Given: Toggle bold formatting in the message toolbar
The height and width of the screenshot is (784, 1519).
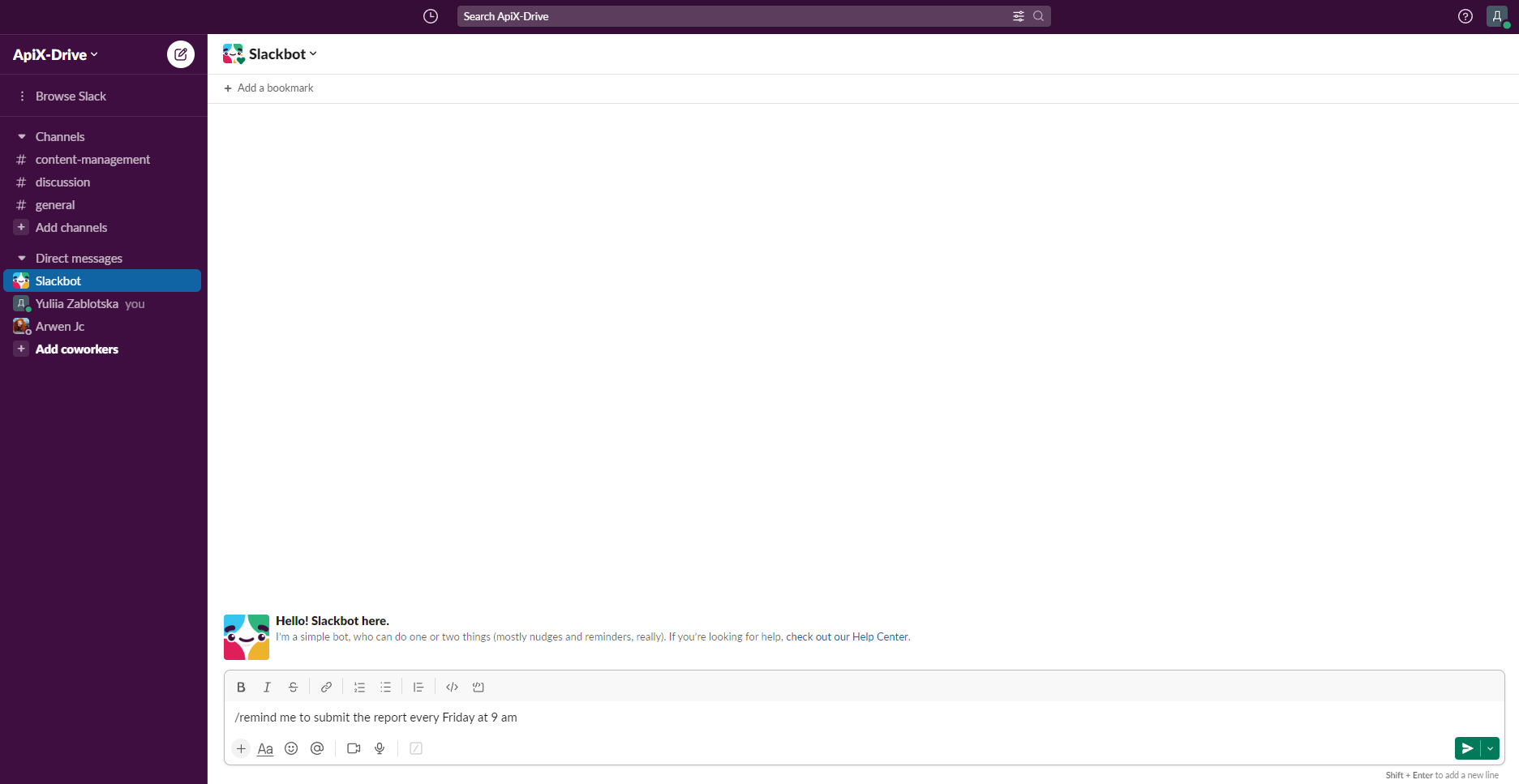Looking at the screenshot, I should [241, 687].
